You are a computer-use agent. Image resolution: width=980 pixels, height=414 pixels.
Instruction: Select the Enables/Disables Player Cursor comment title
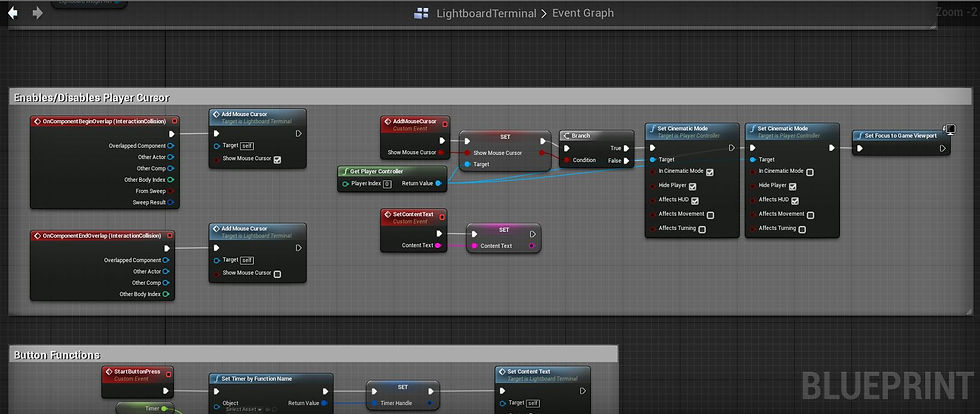[x=91, y=98]
